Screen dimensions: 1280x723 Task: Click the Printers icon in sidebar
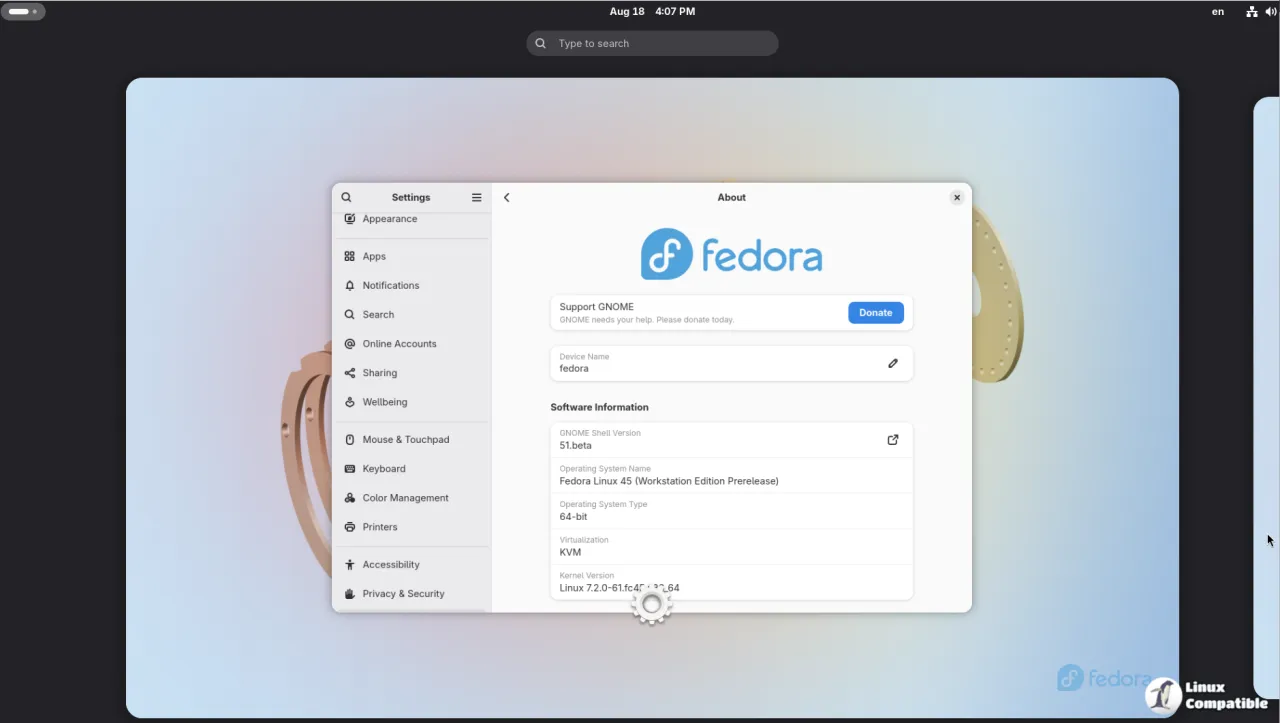349,527
